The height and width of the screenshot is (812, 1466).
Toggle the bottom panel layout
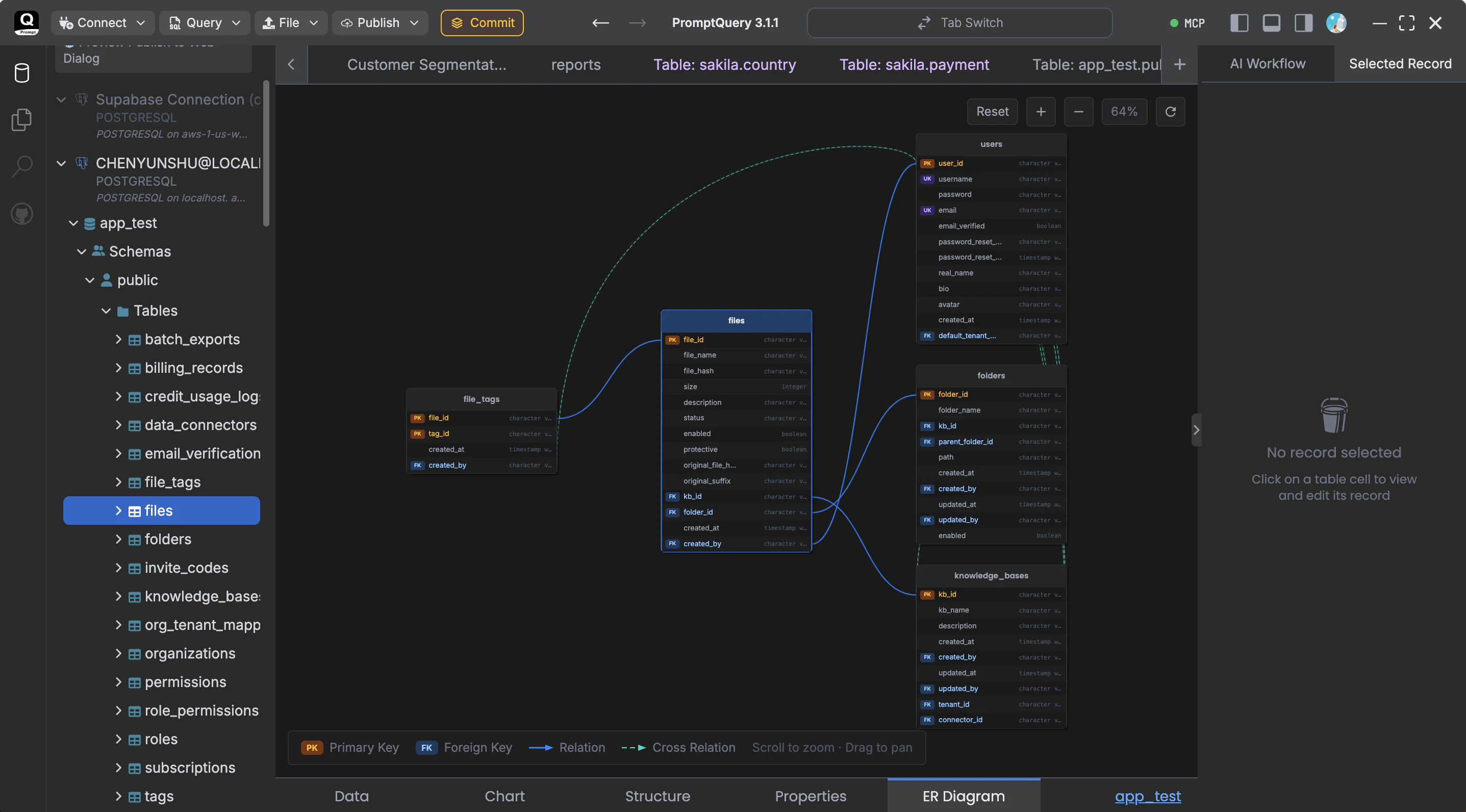pyautogui.click(x=1271, y=23)
